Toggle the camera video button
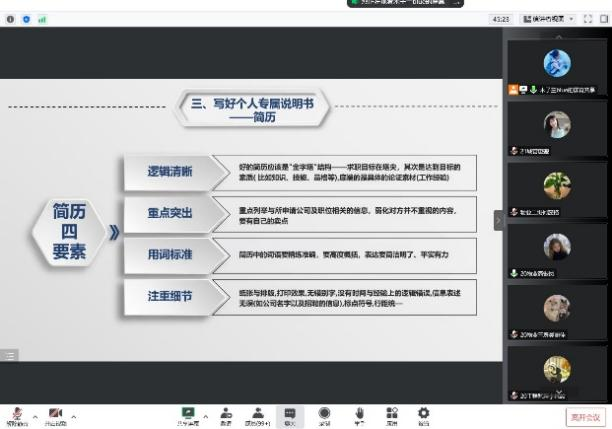The height and width of the screenshot is (429, 612). (x=55, y=414)
